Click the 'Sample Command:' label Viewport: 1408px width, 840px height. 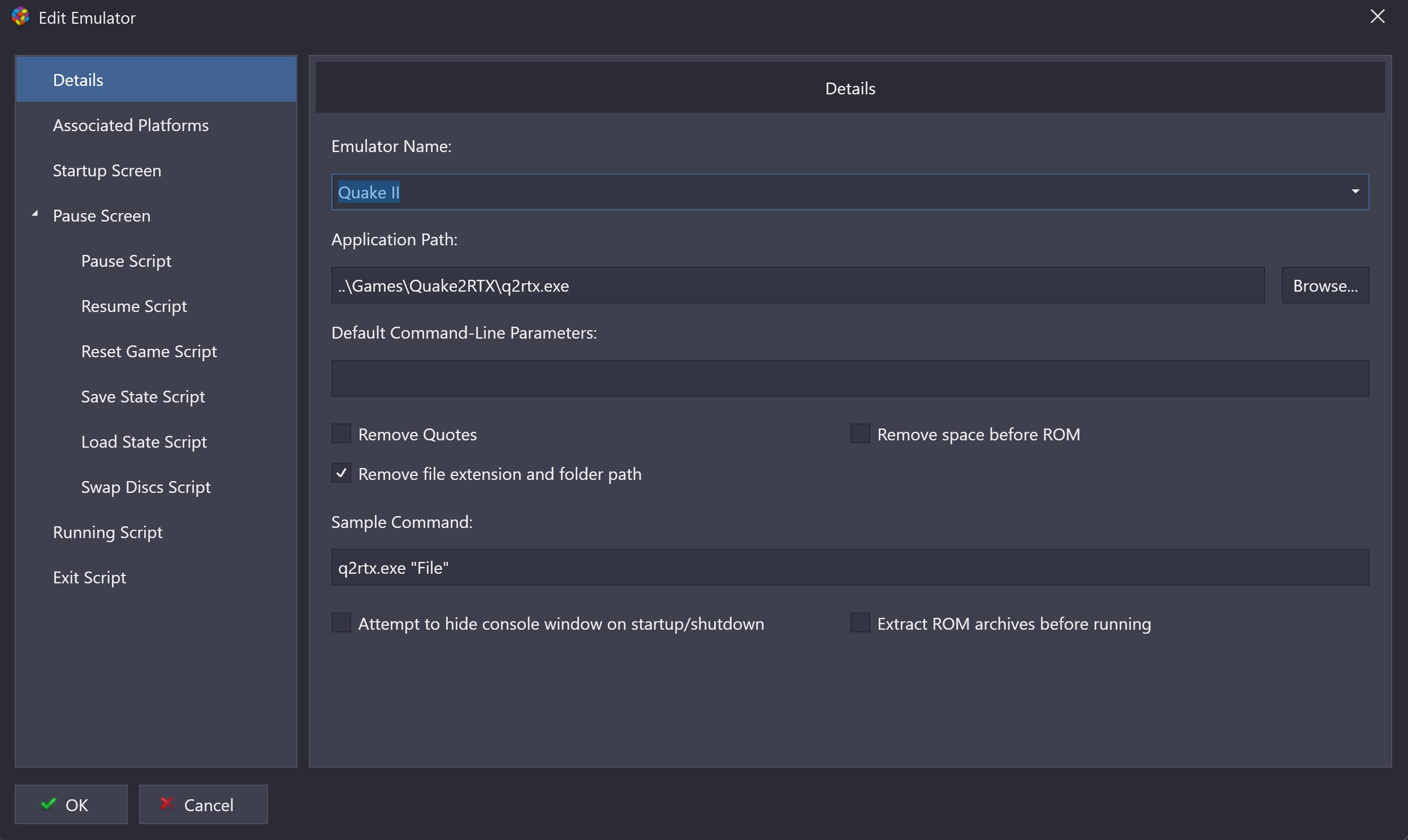[x=401, y=522]
